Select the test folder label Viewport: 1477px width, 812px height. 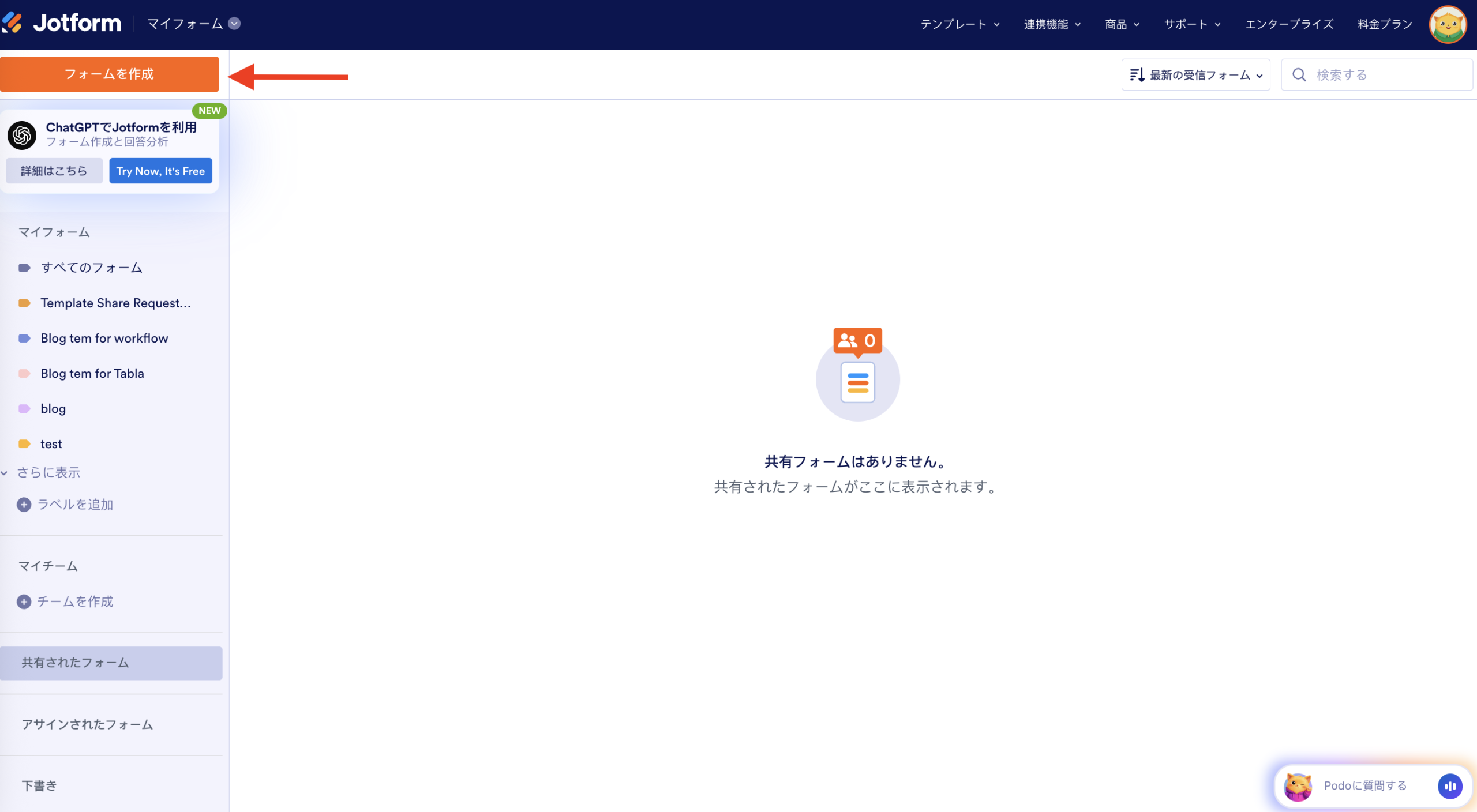(51, 443)
